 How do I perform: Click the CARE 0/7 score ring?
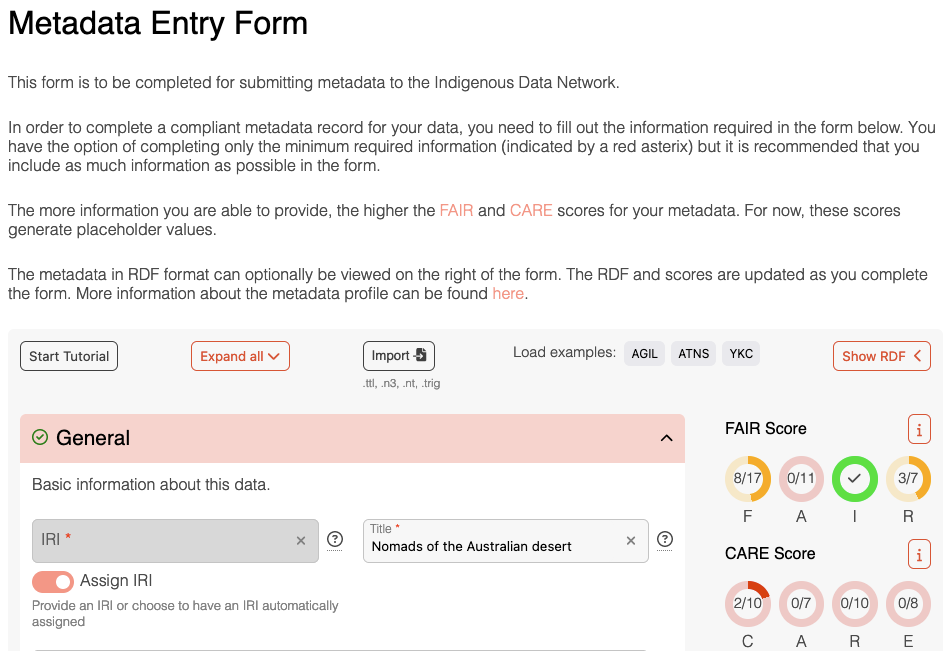801,603
